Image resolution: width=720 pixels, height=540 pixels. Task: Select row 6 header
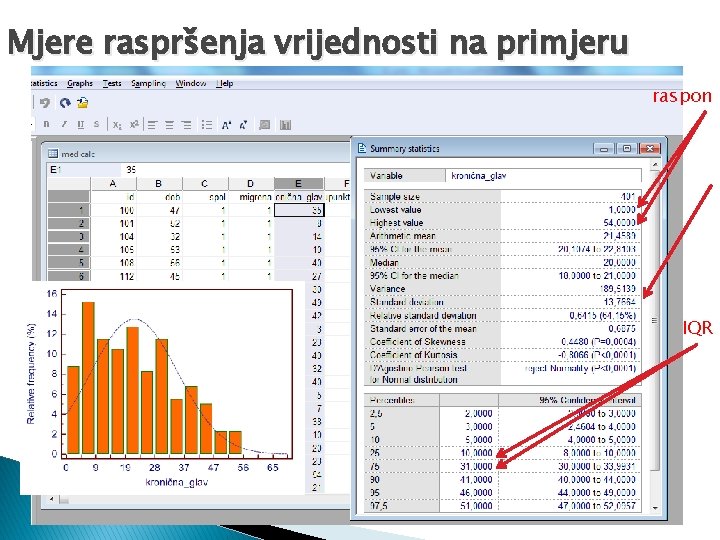coord(69,276)
